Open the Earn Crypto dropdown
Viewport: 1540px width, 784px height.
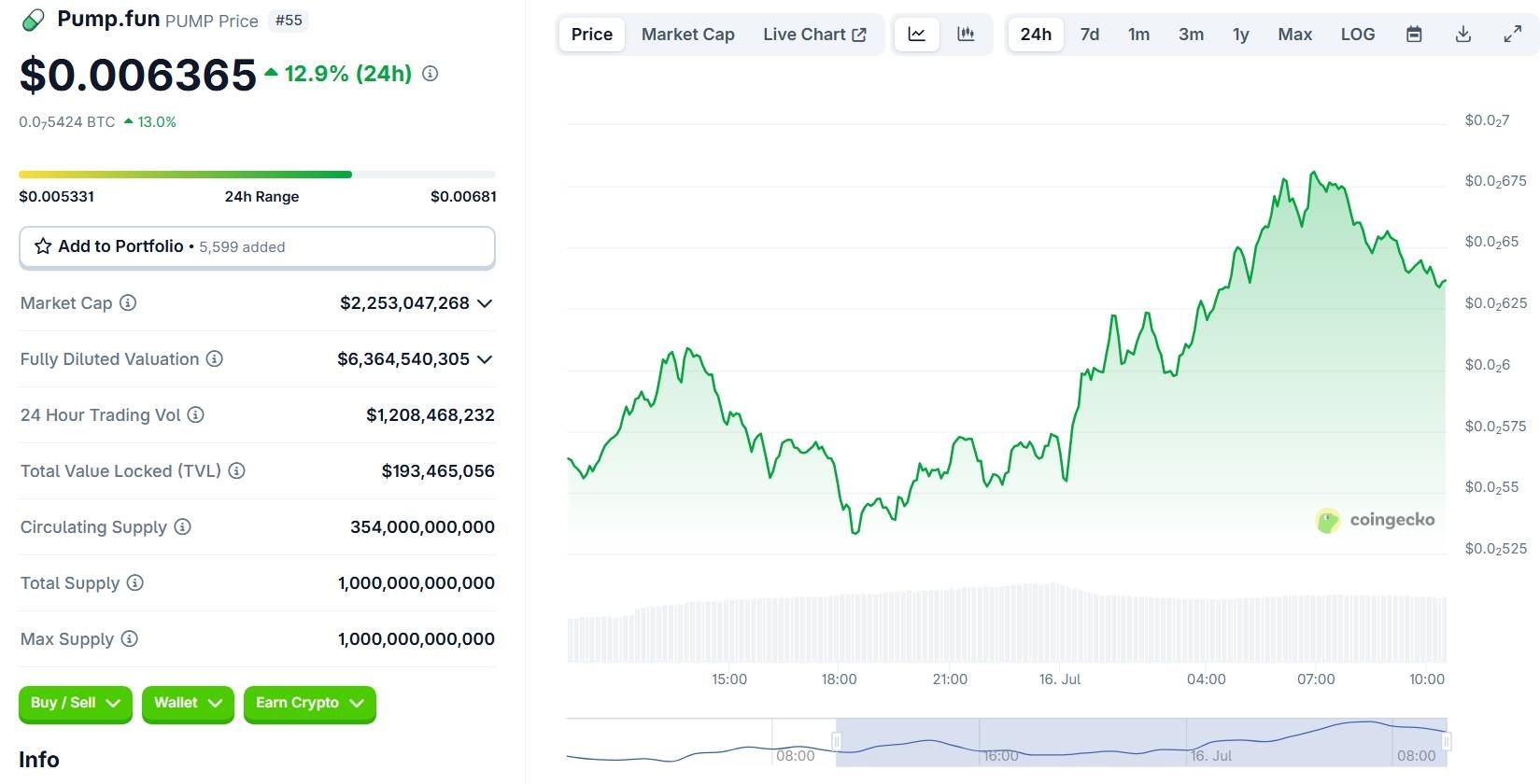(x=309, y=704)
